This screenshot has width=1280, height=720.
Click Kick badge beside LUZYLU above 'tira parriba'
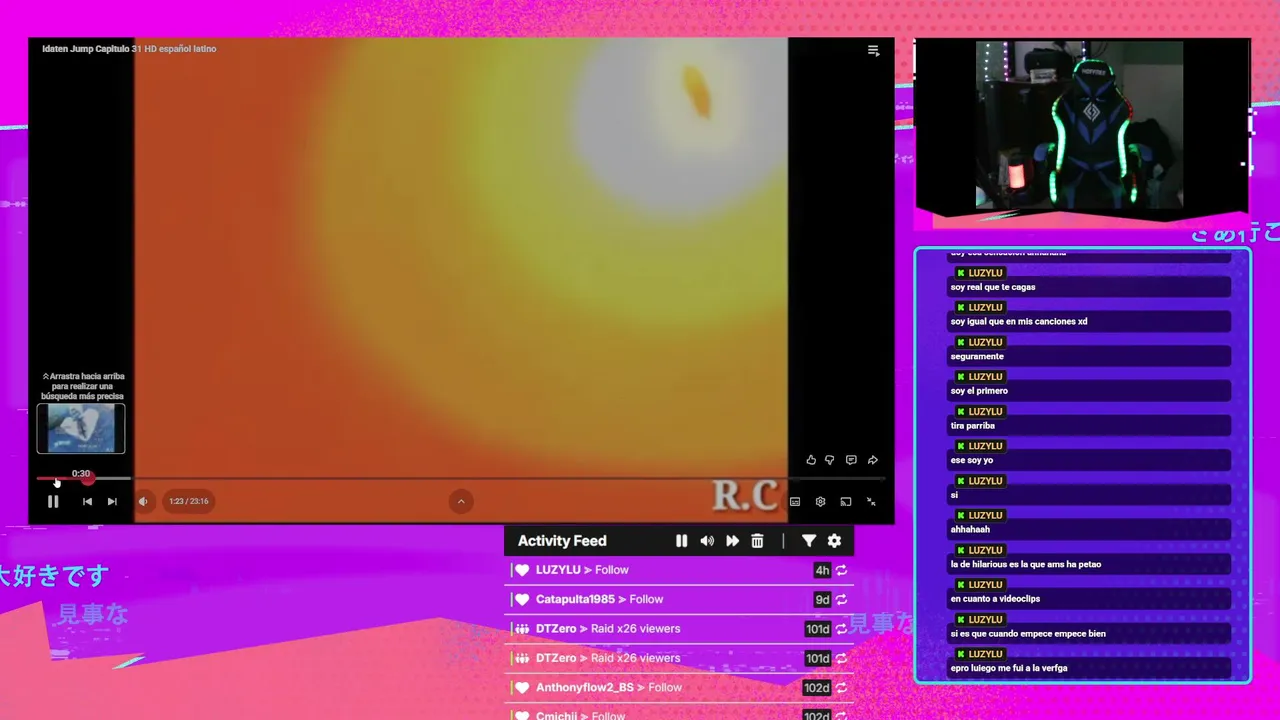click(x=961, y=412)
